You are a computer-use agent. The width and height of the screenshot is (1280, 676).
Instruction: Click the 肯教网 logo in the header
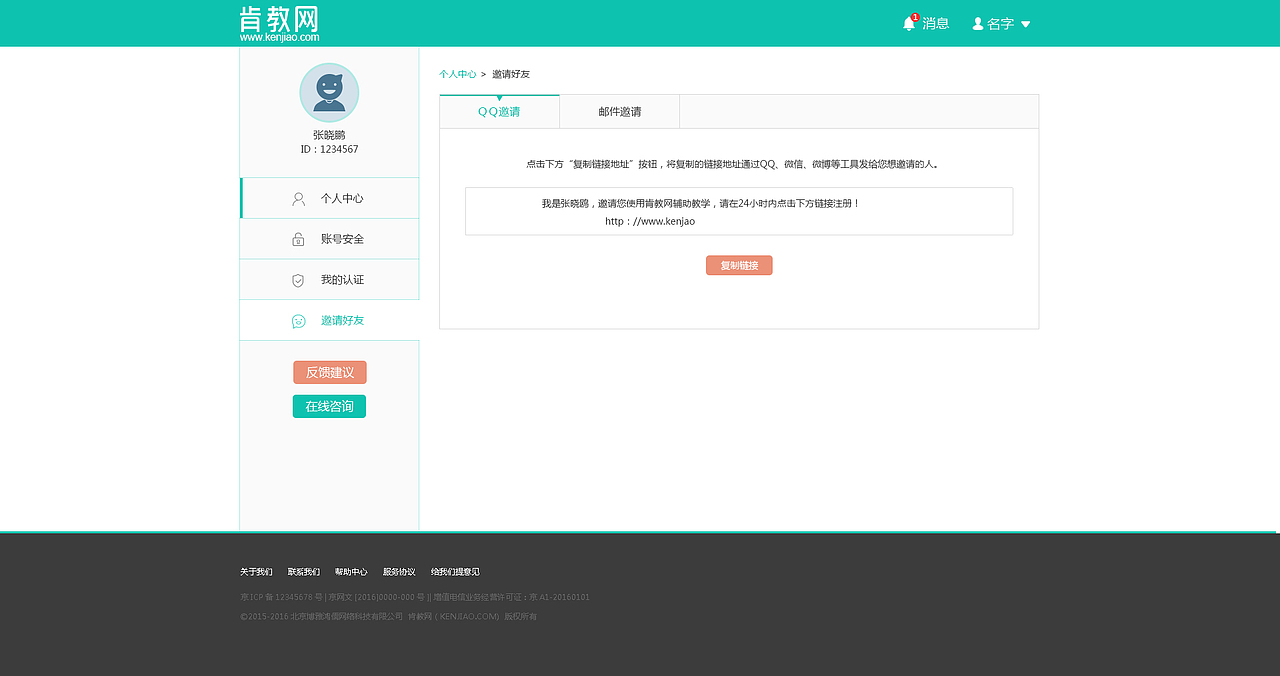pos(279,23)
